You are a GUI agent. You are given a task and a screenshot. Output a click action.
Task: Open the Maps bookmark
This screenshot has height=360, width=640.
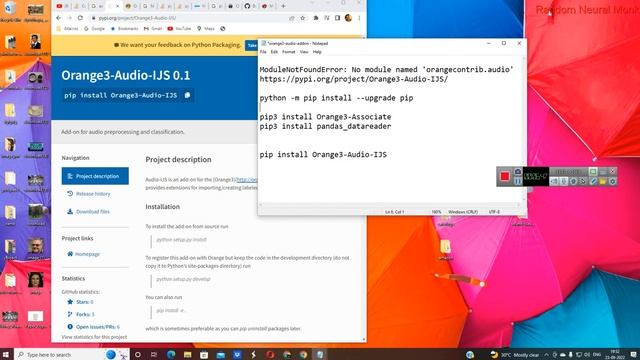(x=206, y=29)
